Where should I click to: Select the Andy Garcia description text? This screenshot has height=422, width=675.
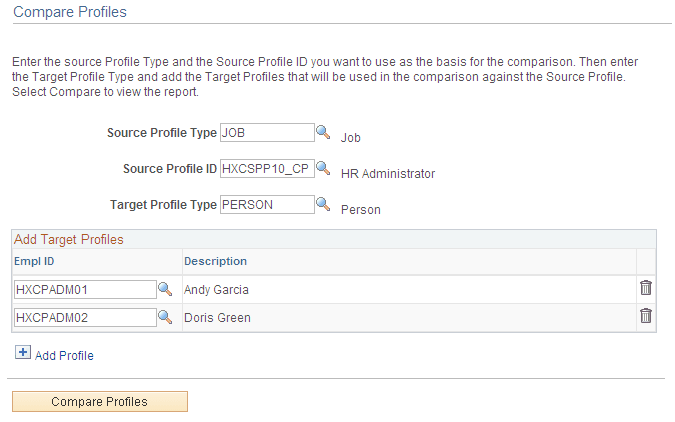click(x=216, y=290)
